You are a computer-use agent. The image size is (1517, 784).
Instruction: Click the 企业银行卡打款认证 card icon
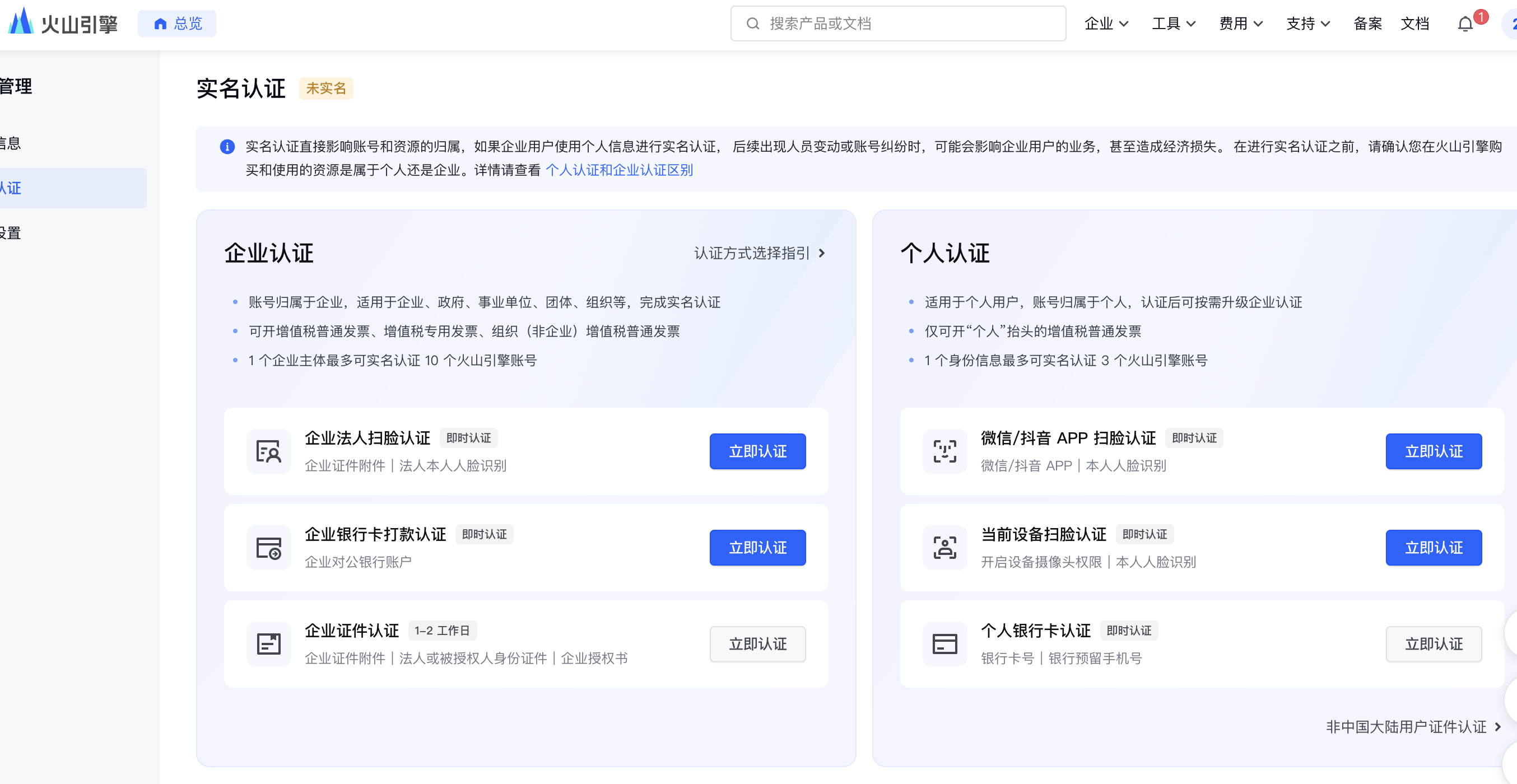point(268,548)
